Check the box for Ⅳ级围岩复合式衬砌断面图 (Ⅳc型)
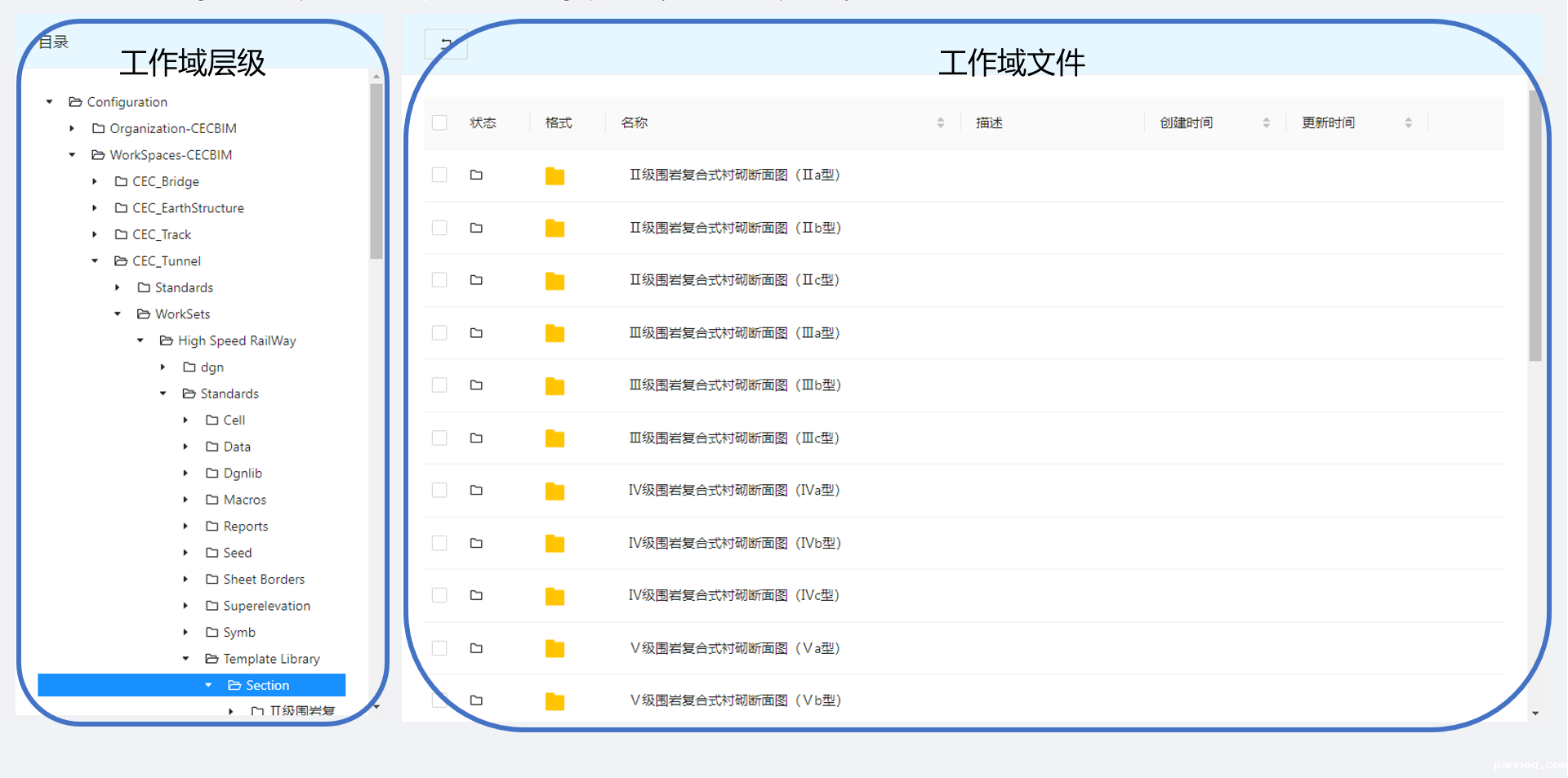The image size is (1568, 778). (x=439, y=595)
